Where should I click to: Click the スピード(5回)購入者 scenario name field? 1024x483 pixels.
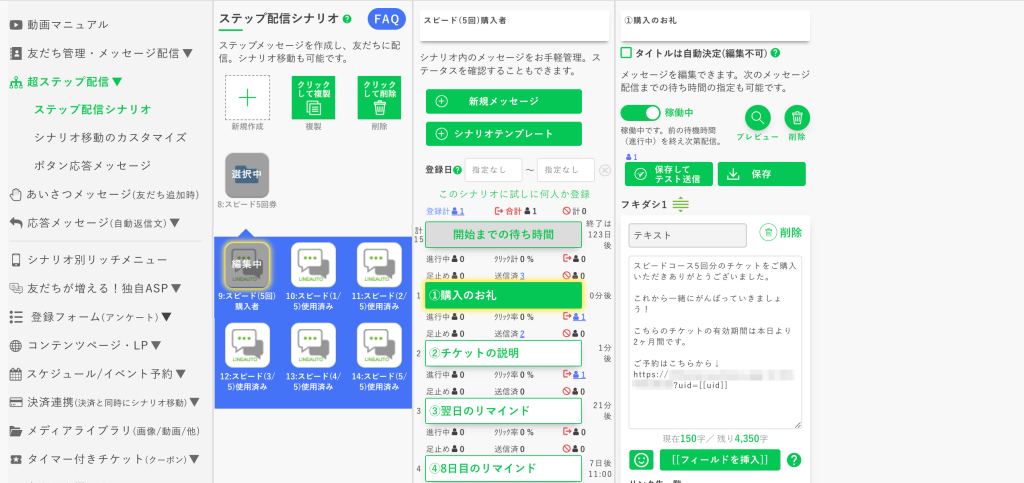[x=513, y=25]
